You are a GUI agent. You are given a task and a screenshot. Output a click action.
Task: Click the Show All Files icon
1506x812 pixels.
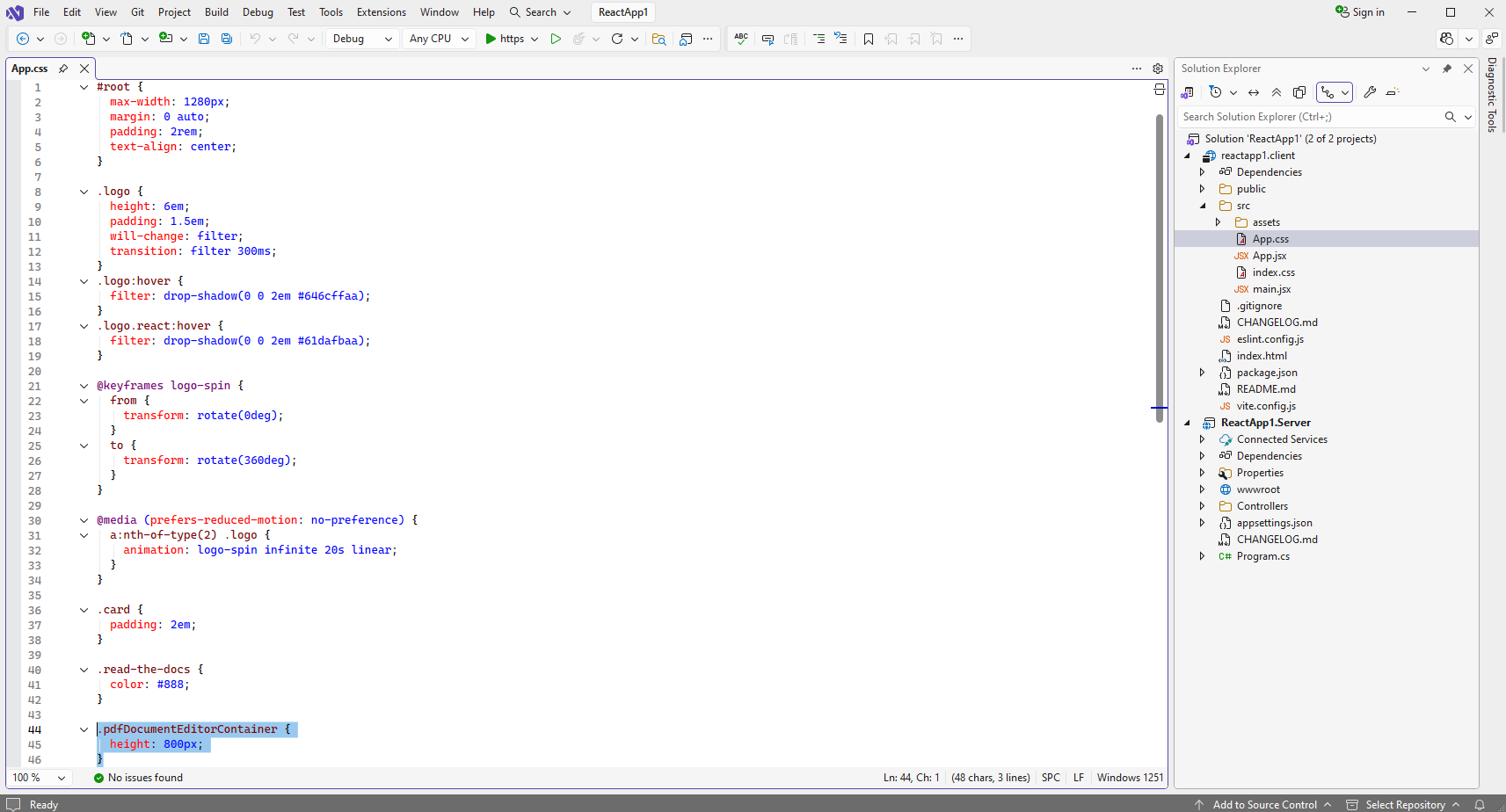(x=1299, y=92)
